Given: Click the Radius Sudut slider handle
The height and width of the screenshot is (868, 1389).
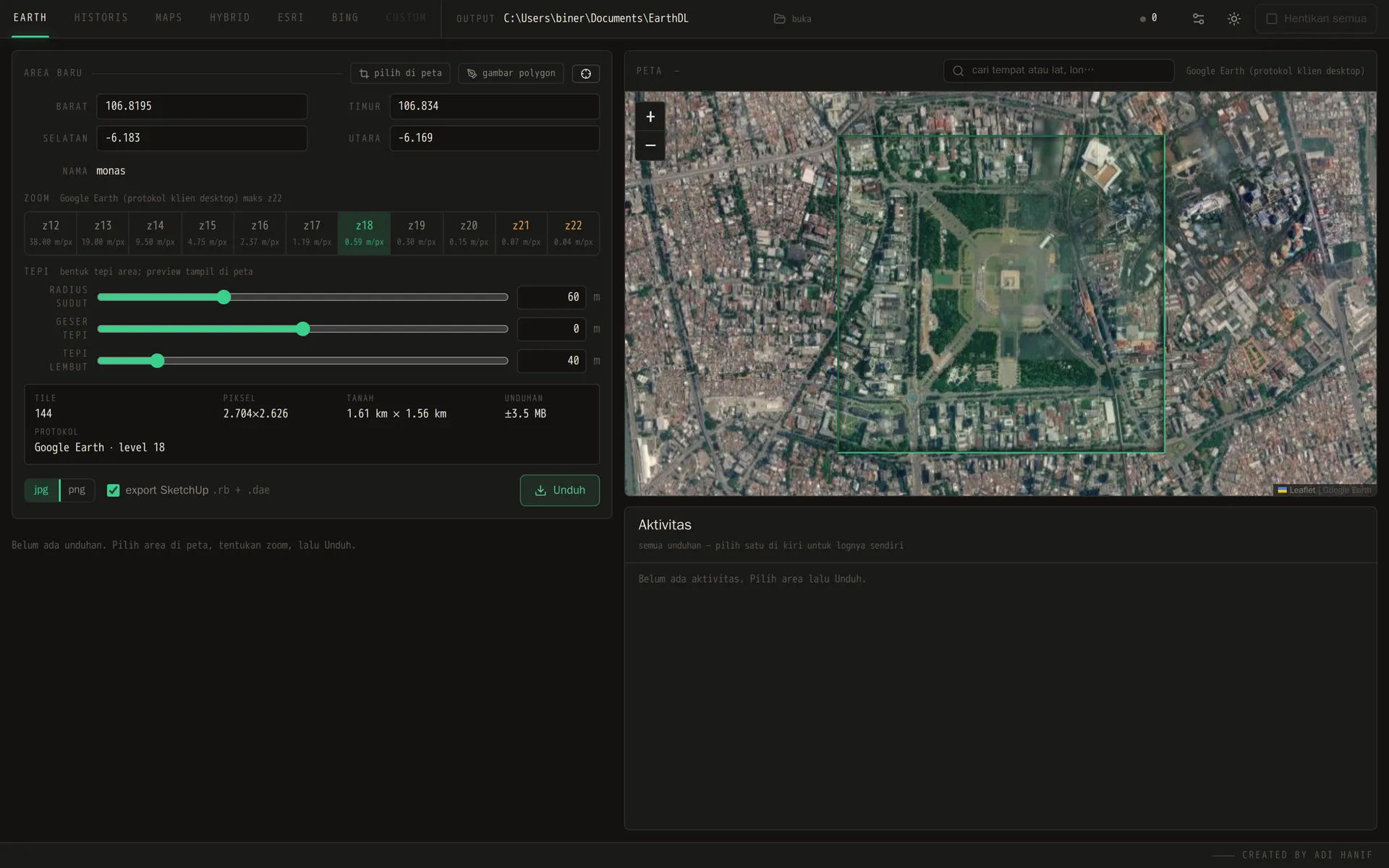Looking at the screenshot, I should pyautogui.click(x=224, y=297).
